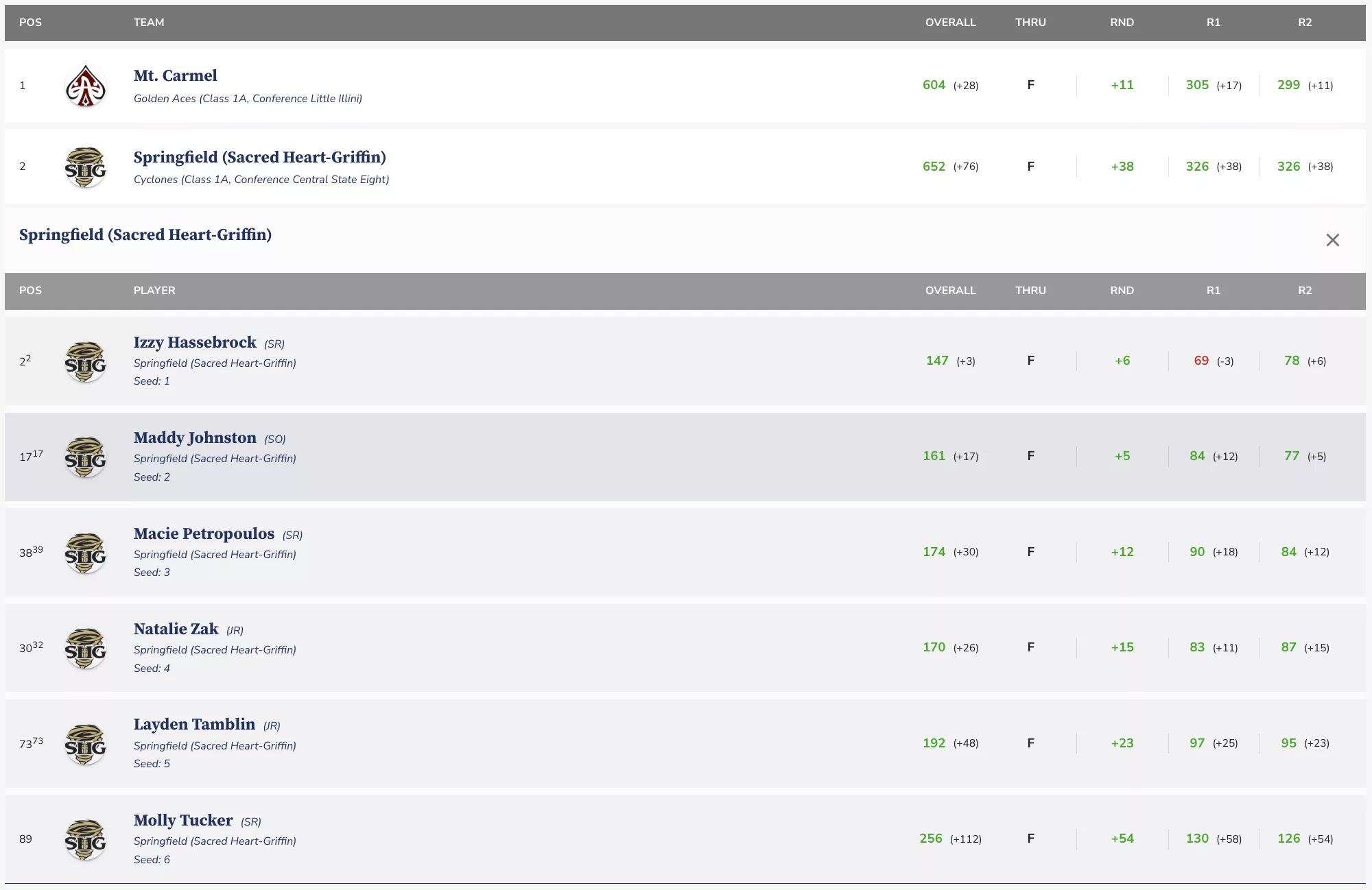
Task: Click Maddy Johnston's overall score 161
Action: click(934, 456)
